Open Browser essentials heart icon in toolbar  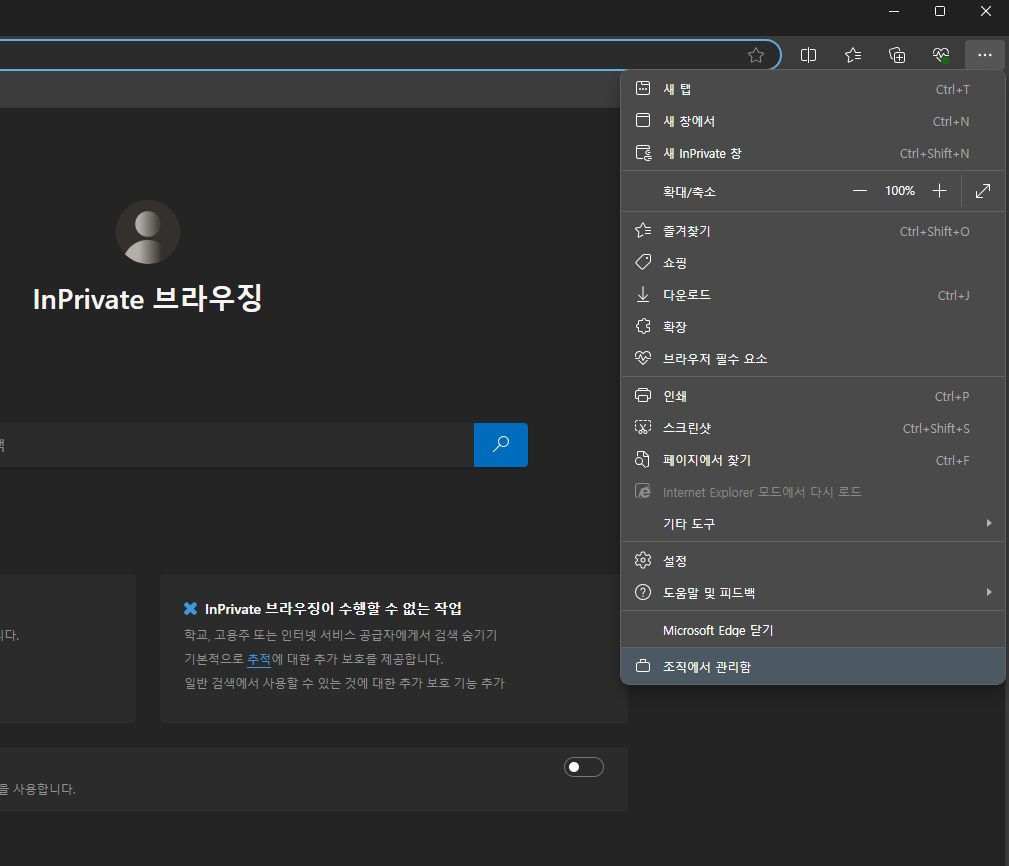(x=941, y=55)
